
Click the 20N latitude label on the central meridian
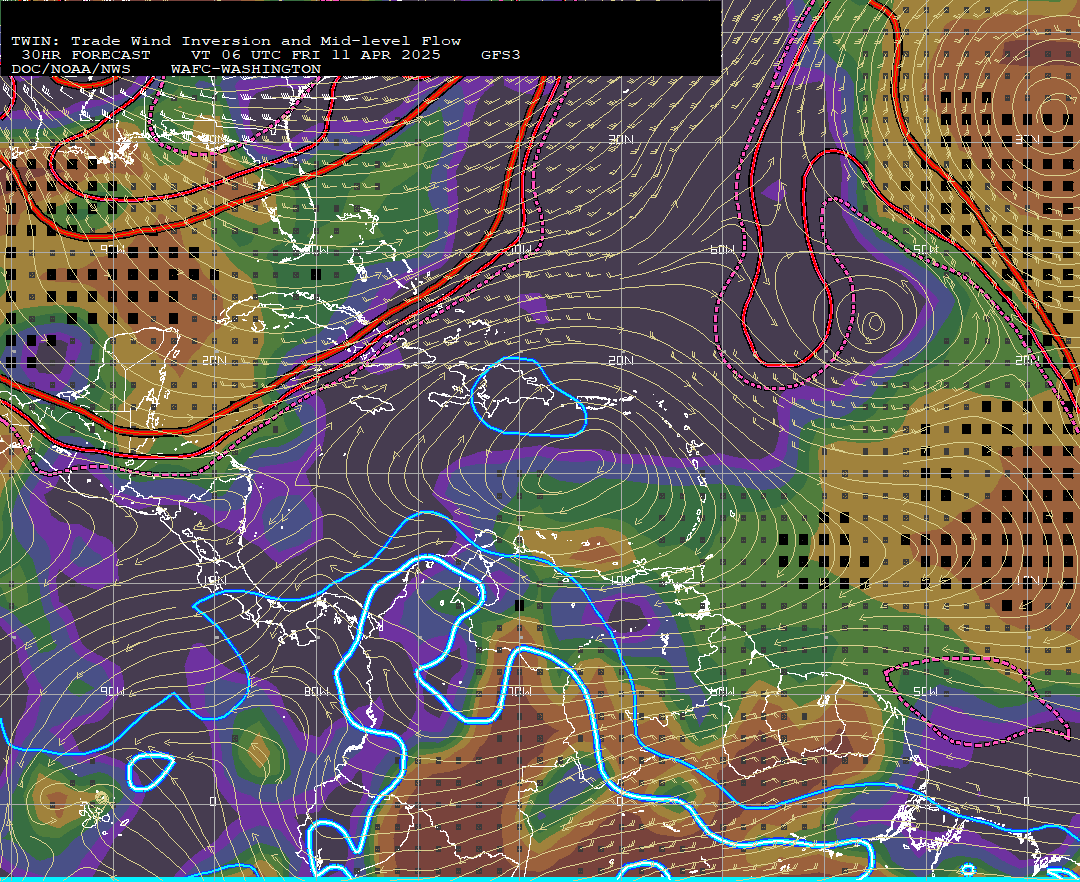(621, 360)
